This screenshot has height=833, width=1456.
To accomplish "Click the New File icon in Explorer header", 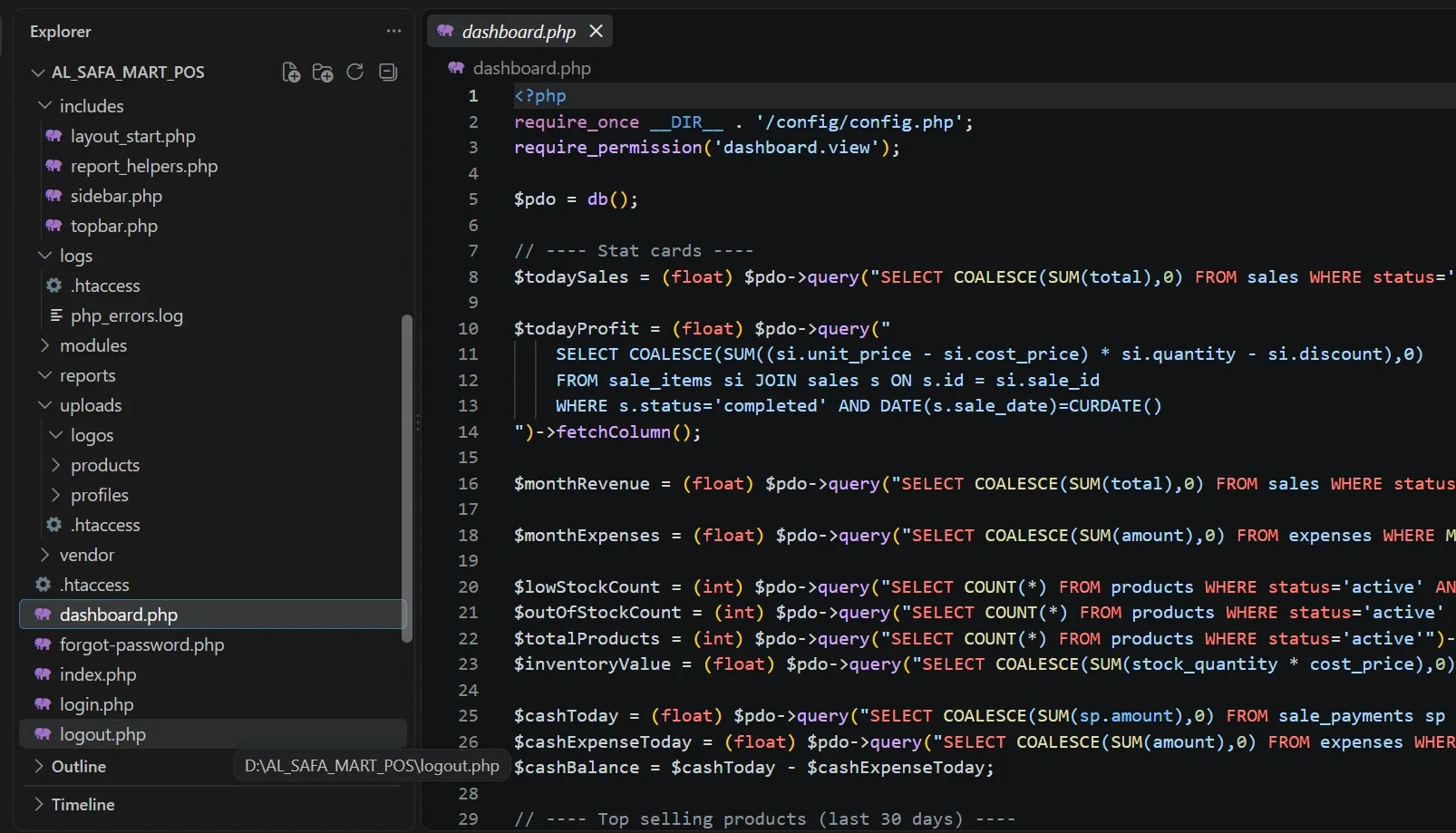I will [291, 73].
